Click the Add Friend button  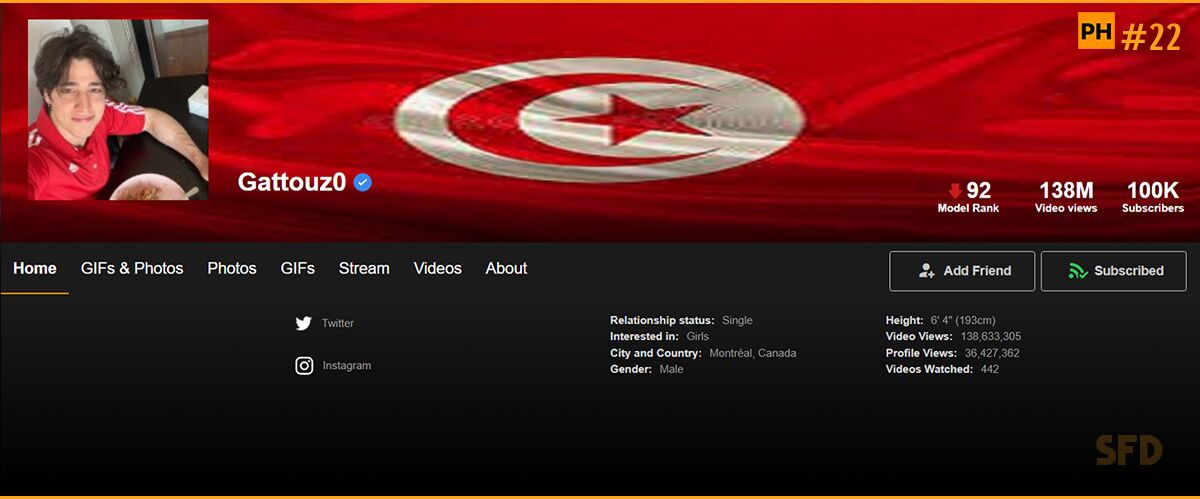tap(962, 271)
